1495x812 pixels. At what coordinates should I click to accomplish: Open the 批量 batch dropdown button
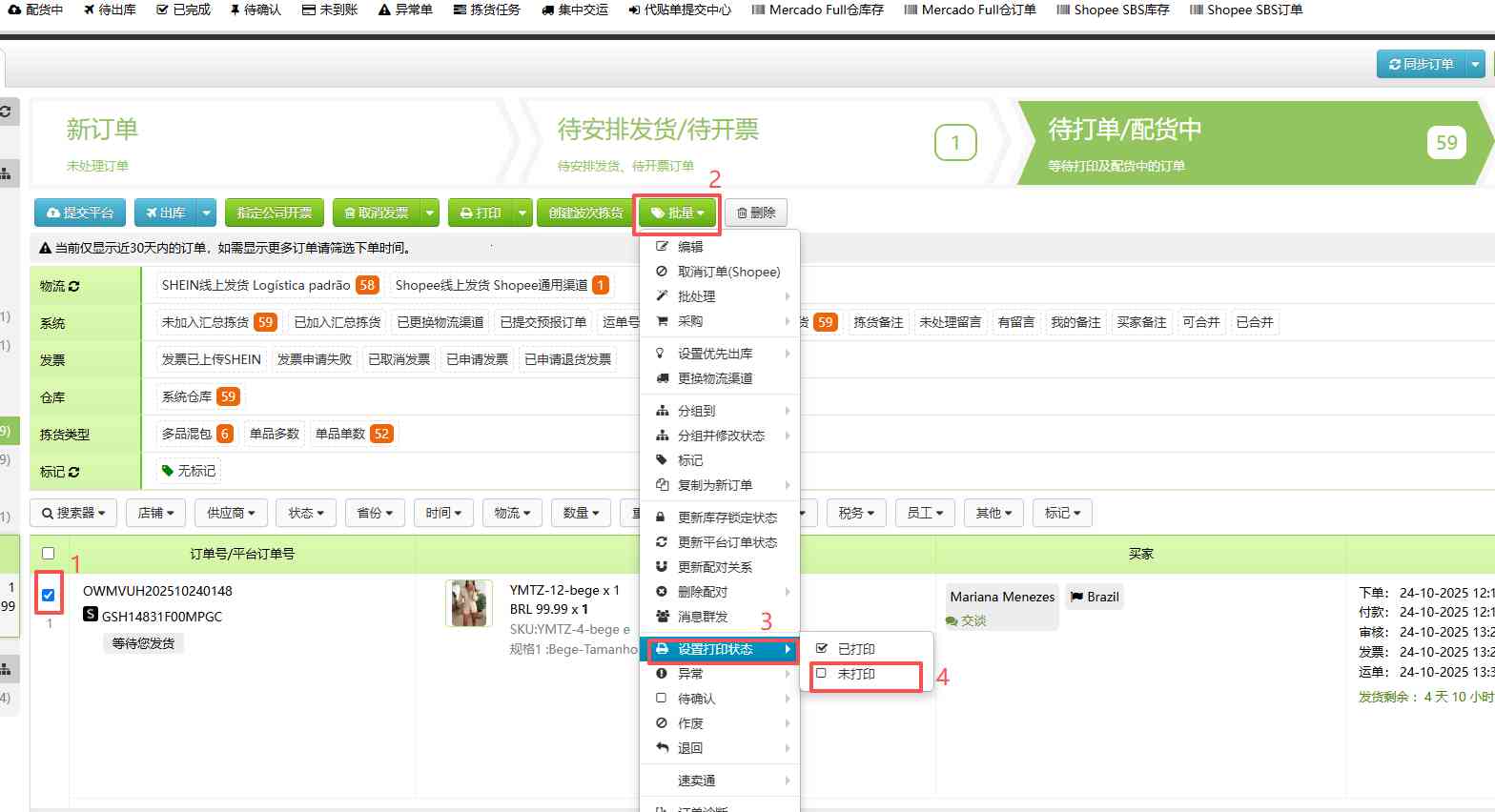(x=678, y=213)
